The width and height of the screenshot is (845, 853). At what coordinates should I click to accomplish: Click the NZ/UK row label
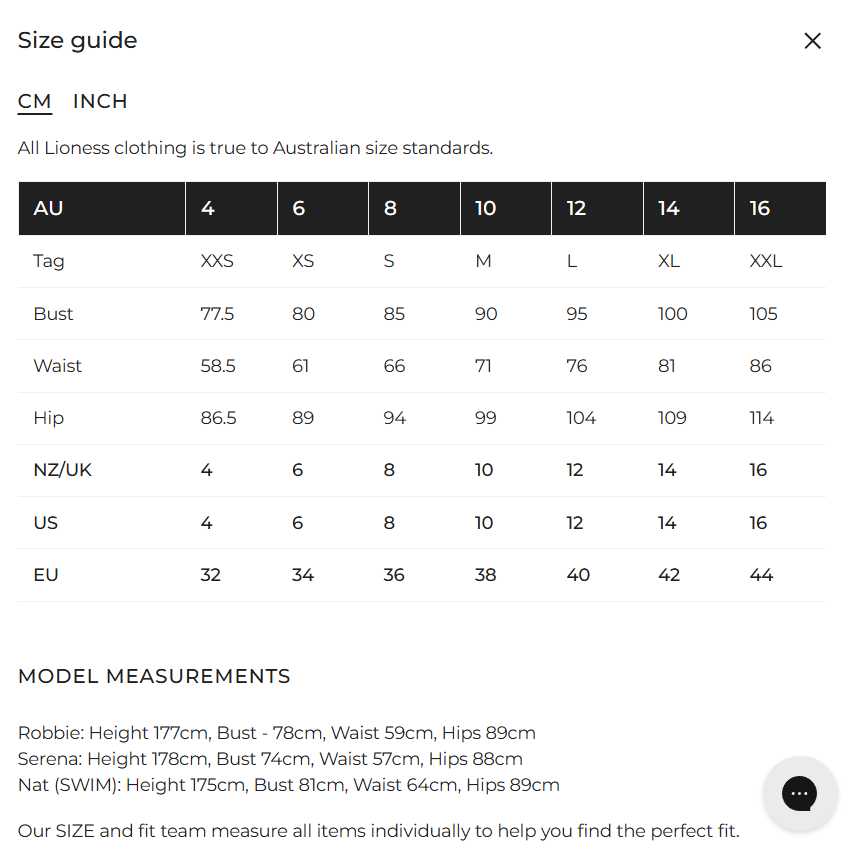pos(62,470)
